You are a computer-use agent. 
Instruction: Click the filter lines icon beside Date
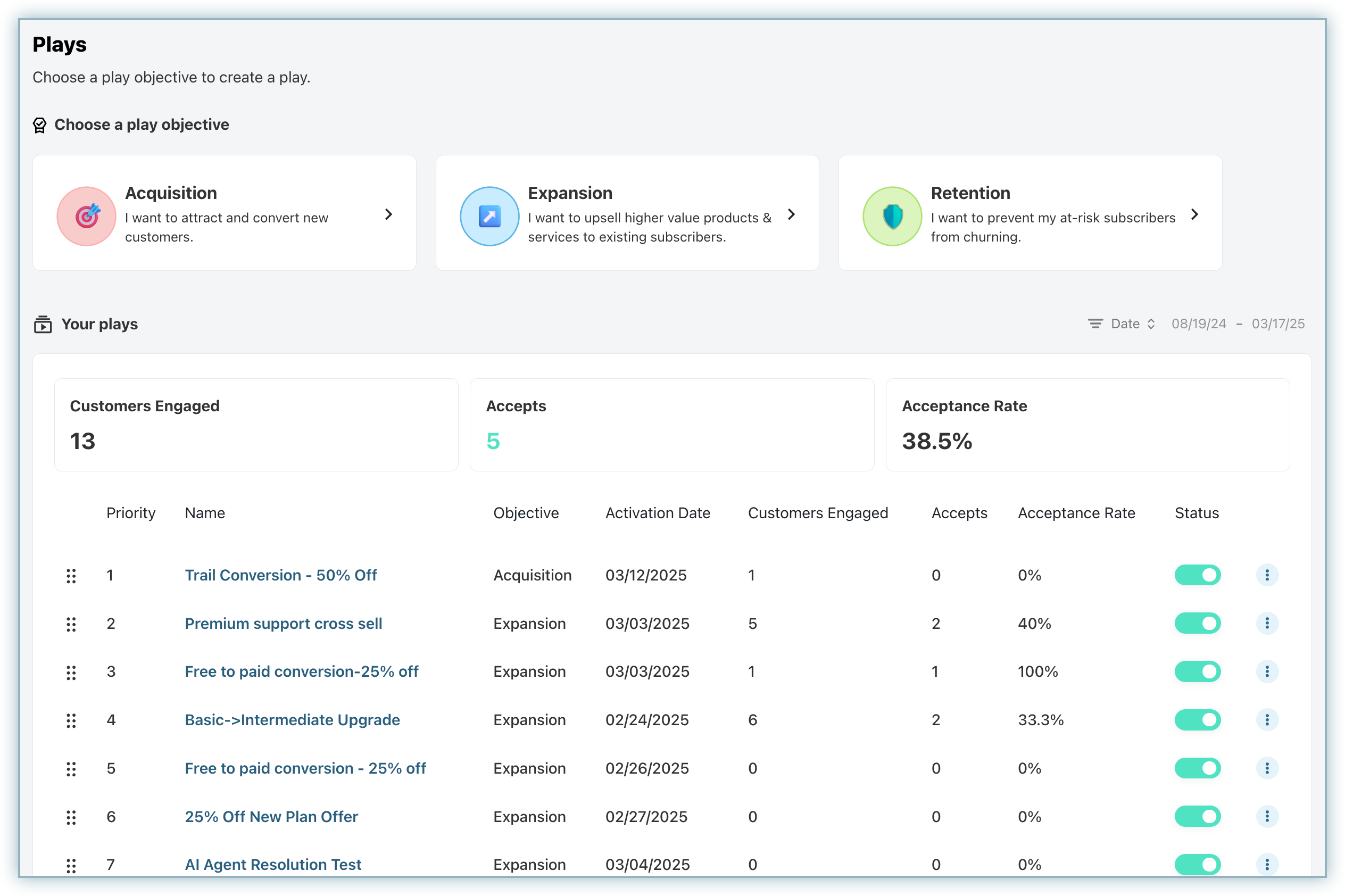click(1095, 324)
